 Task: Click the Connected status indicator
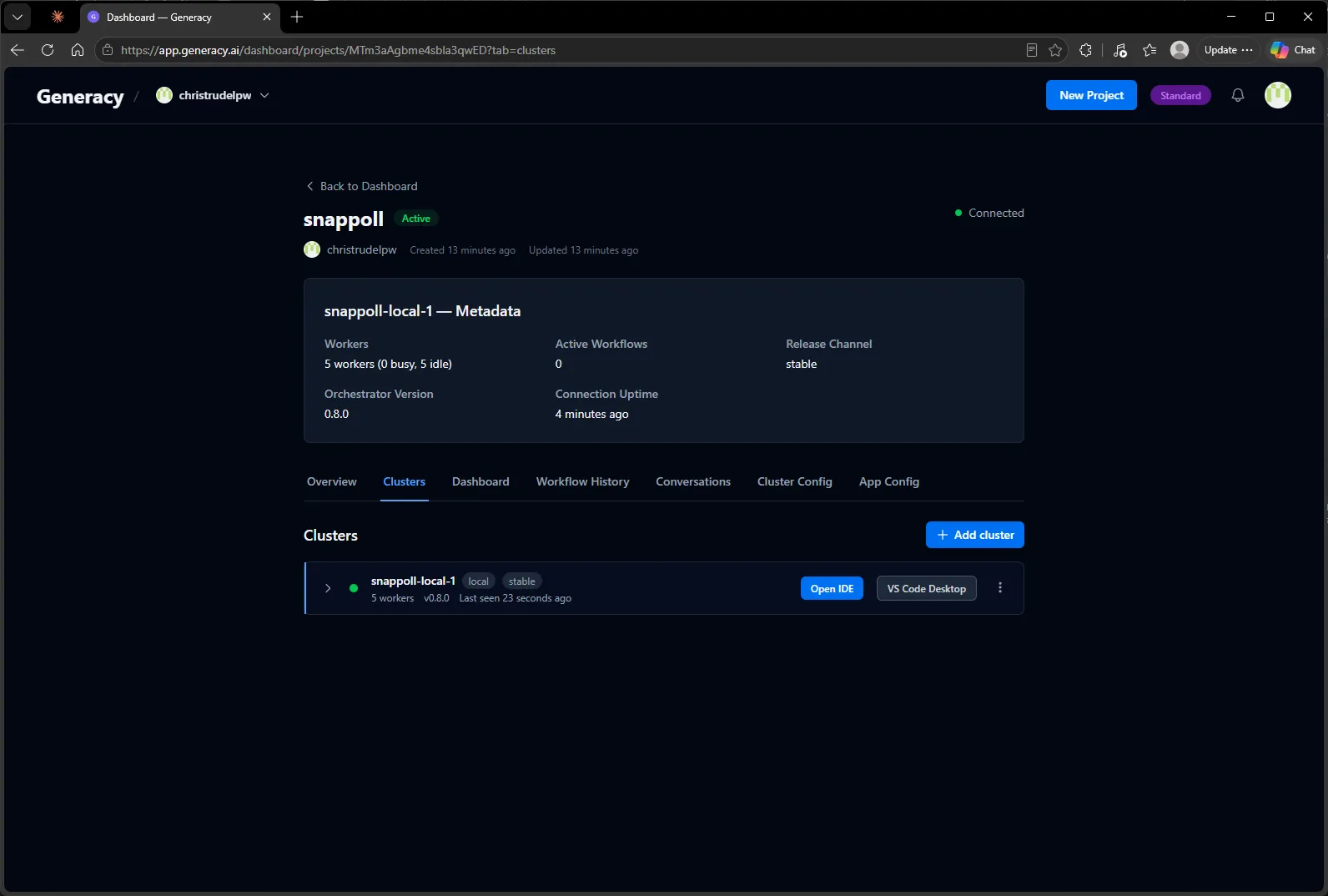[x=989, y=213]
